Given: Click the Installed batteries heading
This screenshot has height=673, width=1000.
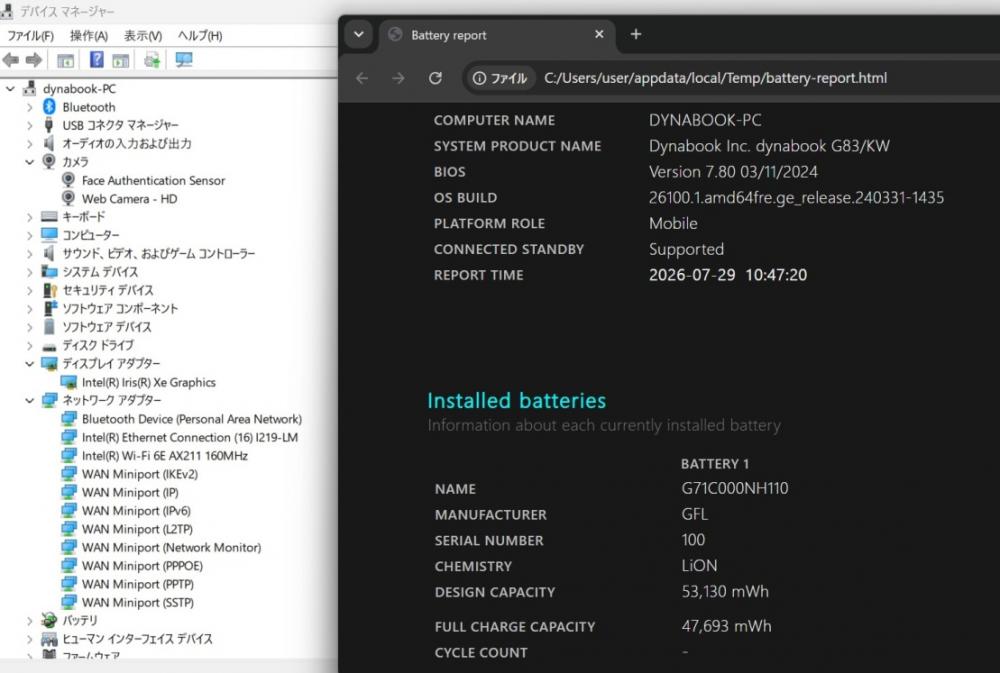Looking at the screenshot, I should tap(517, 401).
